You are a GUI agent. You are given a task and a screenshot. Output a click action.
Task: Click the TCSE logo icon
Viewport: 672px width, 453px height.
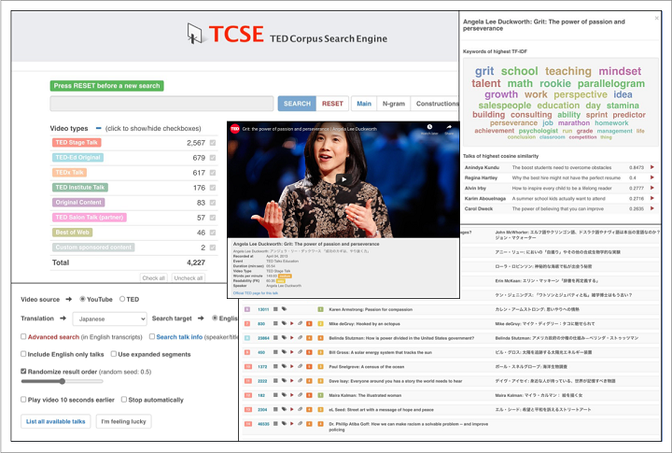[195, 33]
